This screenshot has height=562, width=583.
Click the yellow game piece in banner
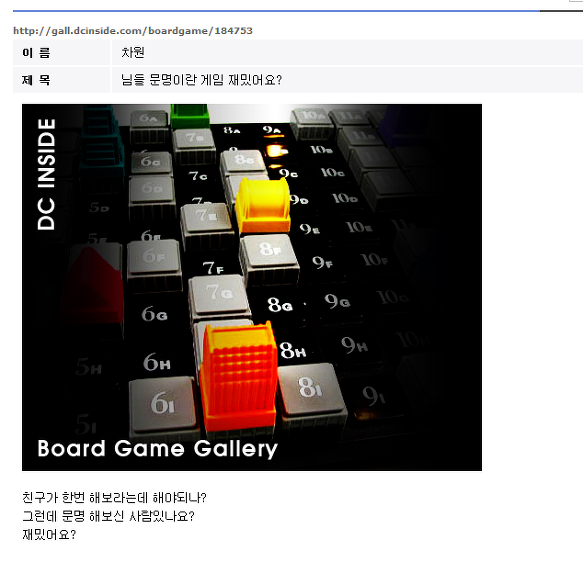click(x=263, y=205)
